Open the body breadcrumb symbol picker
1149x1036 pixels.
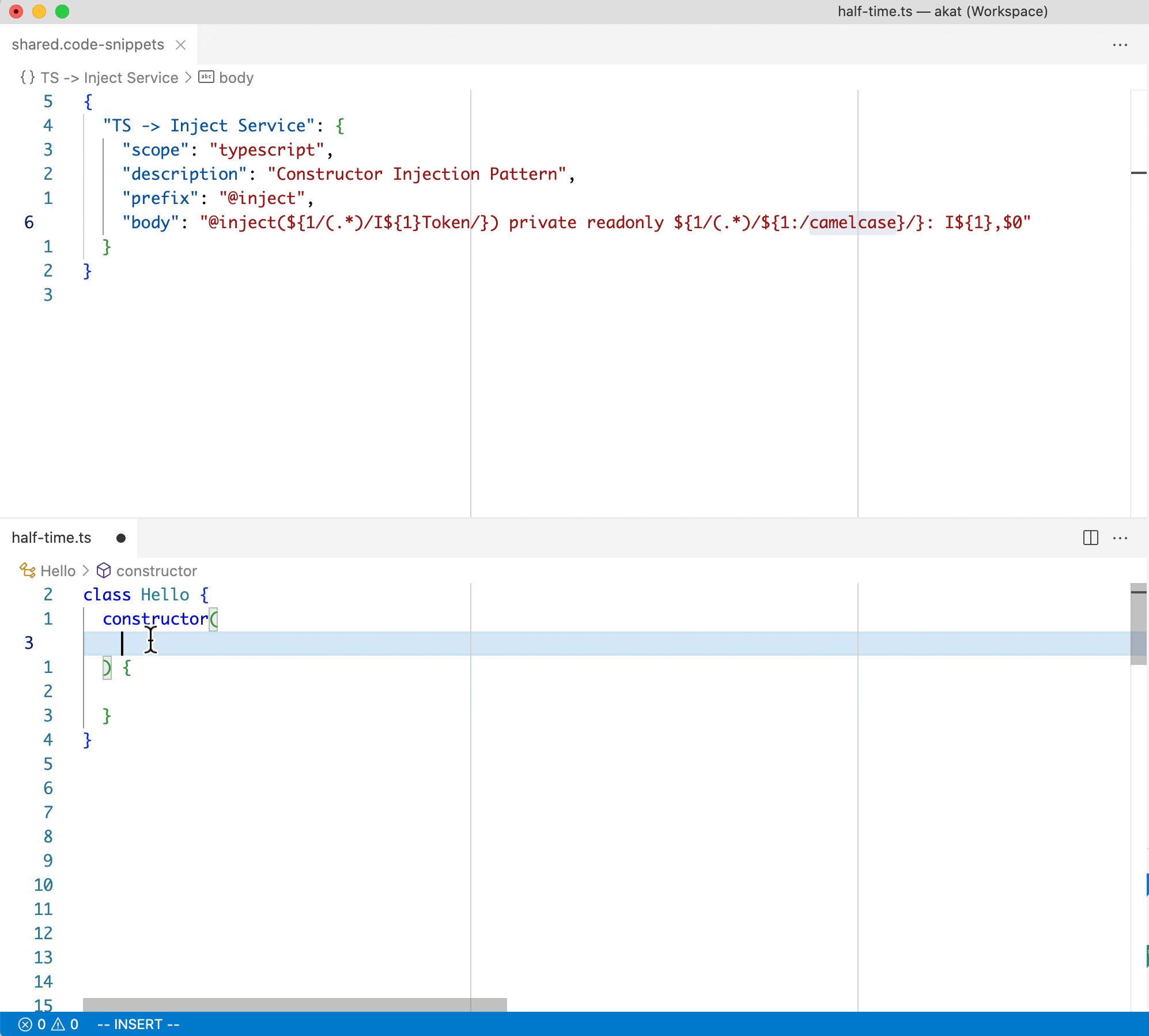coord(236,77)
